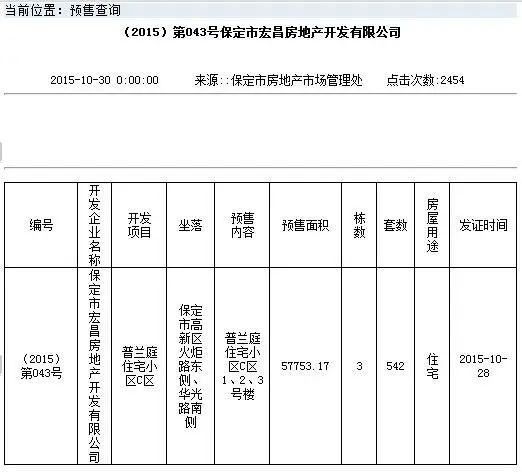Screen dimensions: 522x472
Task: Select the 套数 column header
Action: click(x=395, y=225)
